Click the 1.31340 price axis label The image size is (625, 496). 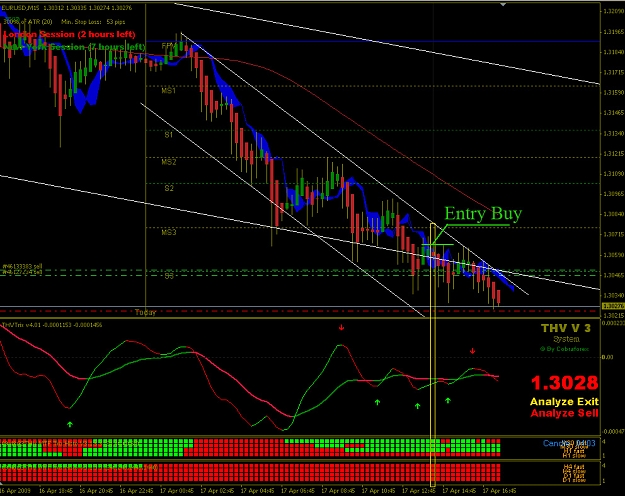pyautogui.click(x=613, y=133)
